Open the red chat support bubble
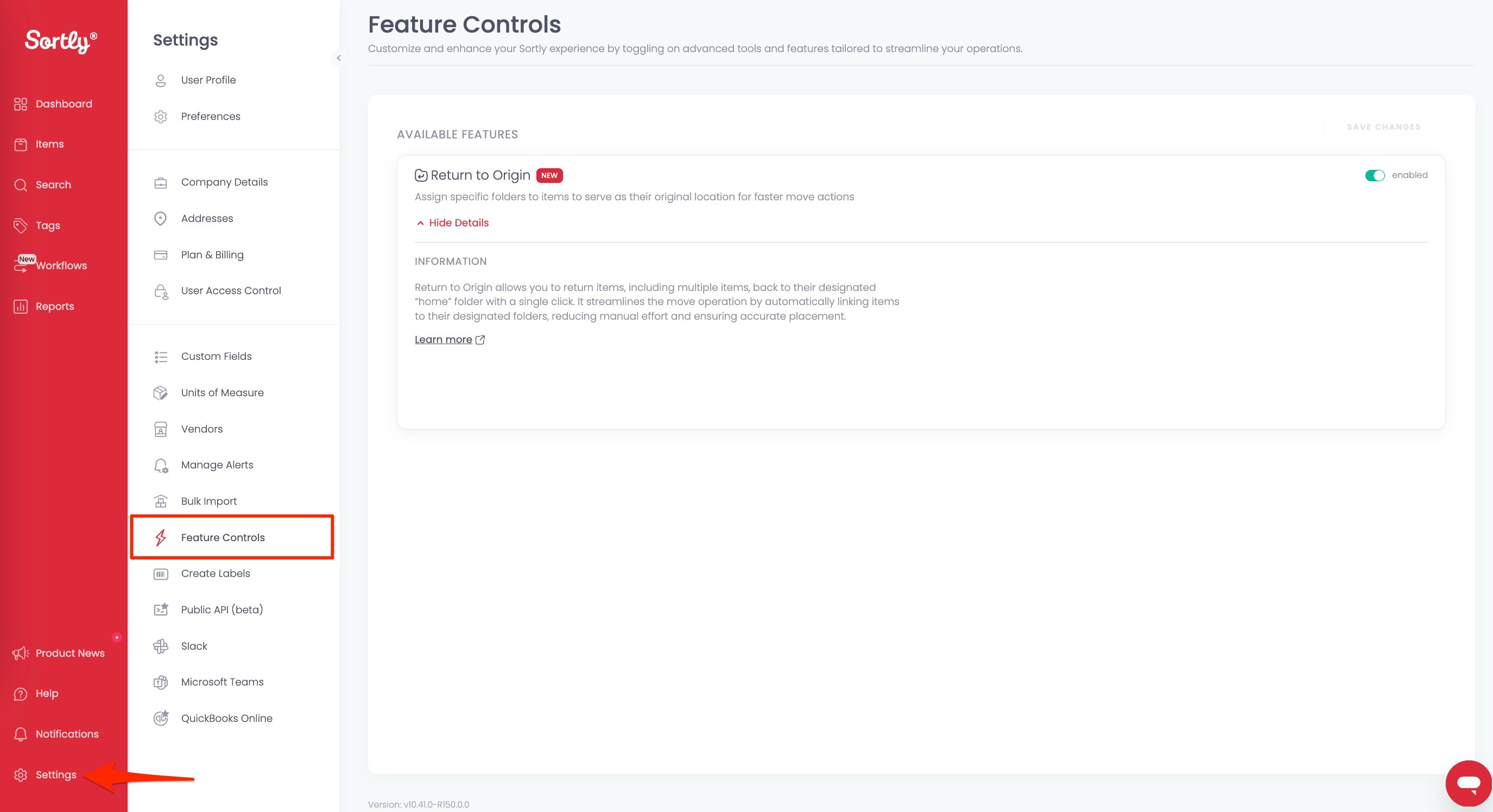The image size is (1493, 812). (1468, 784)
